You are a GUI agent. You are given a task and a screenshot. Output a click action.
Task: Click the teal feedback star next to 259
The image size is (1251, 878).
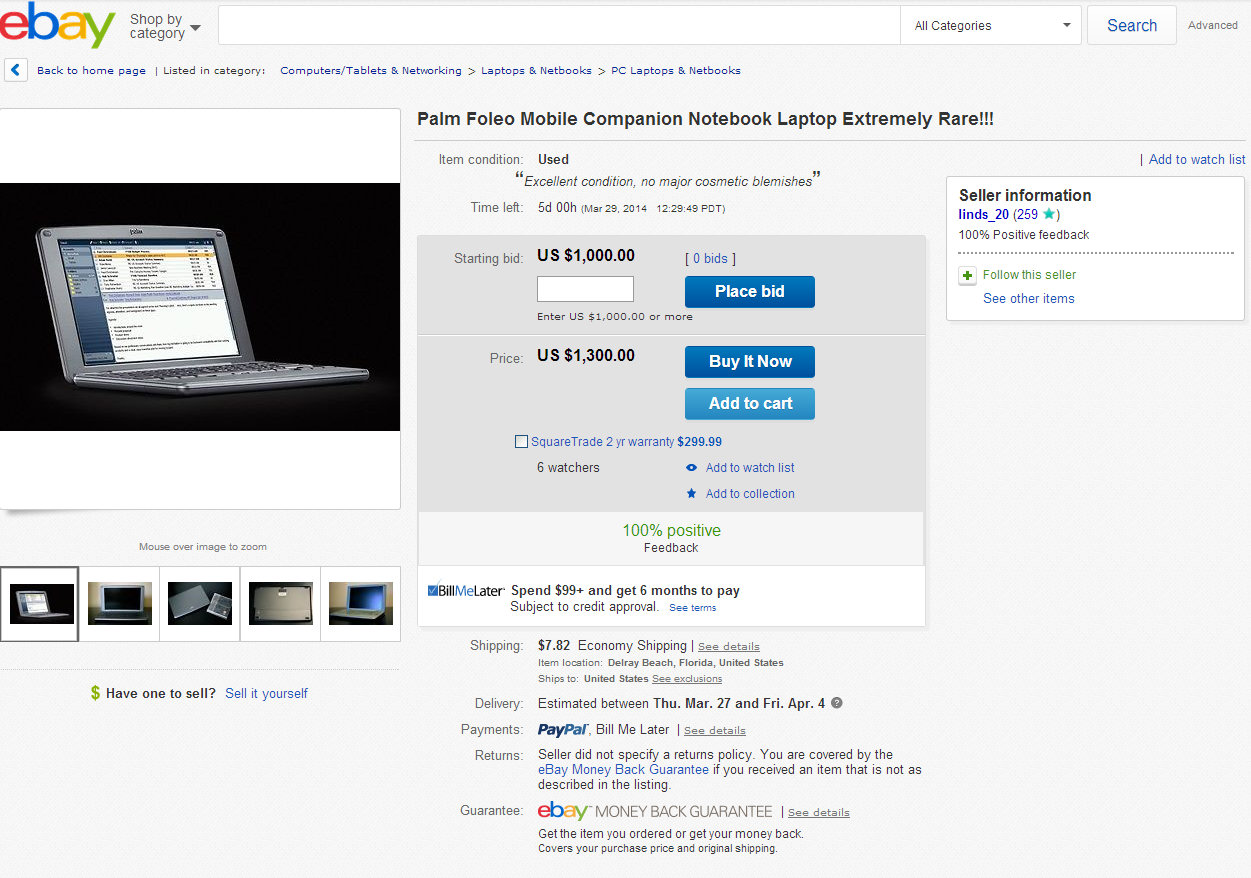coord(1049,215)
